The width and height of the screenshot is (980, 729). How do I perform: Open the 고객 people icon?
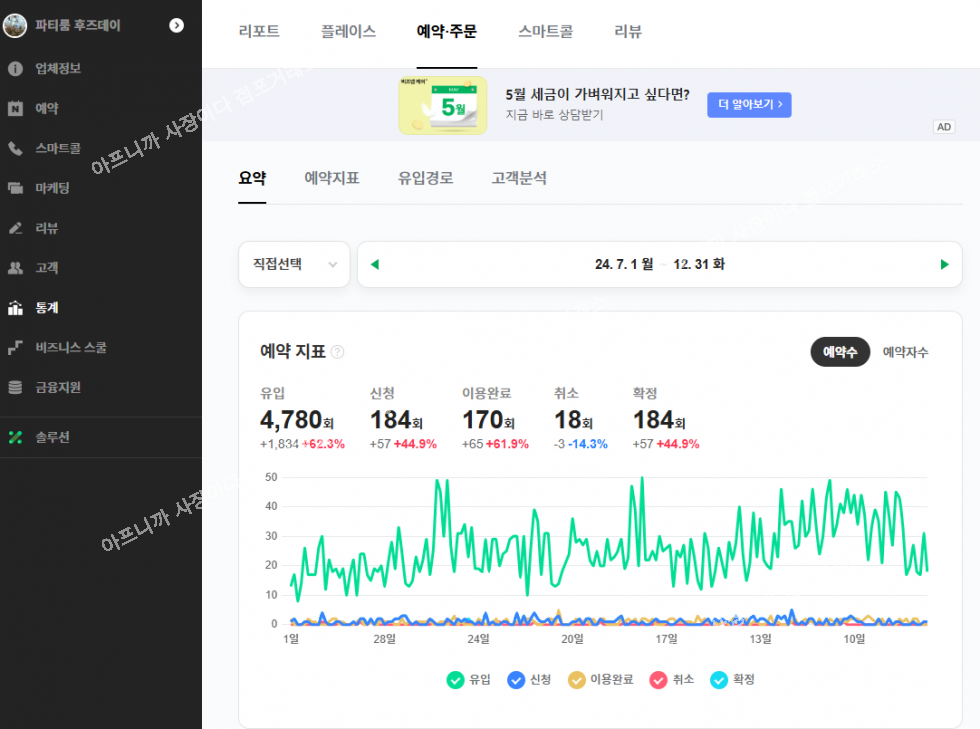(x=15, y=268)
